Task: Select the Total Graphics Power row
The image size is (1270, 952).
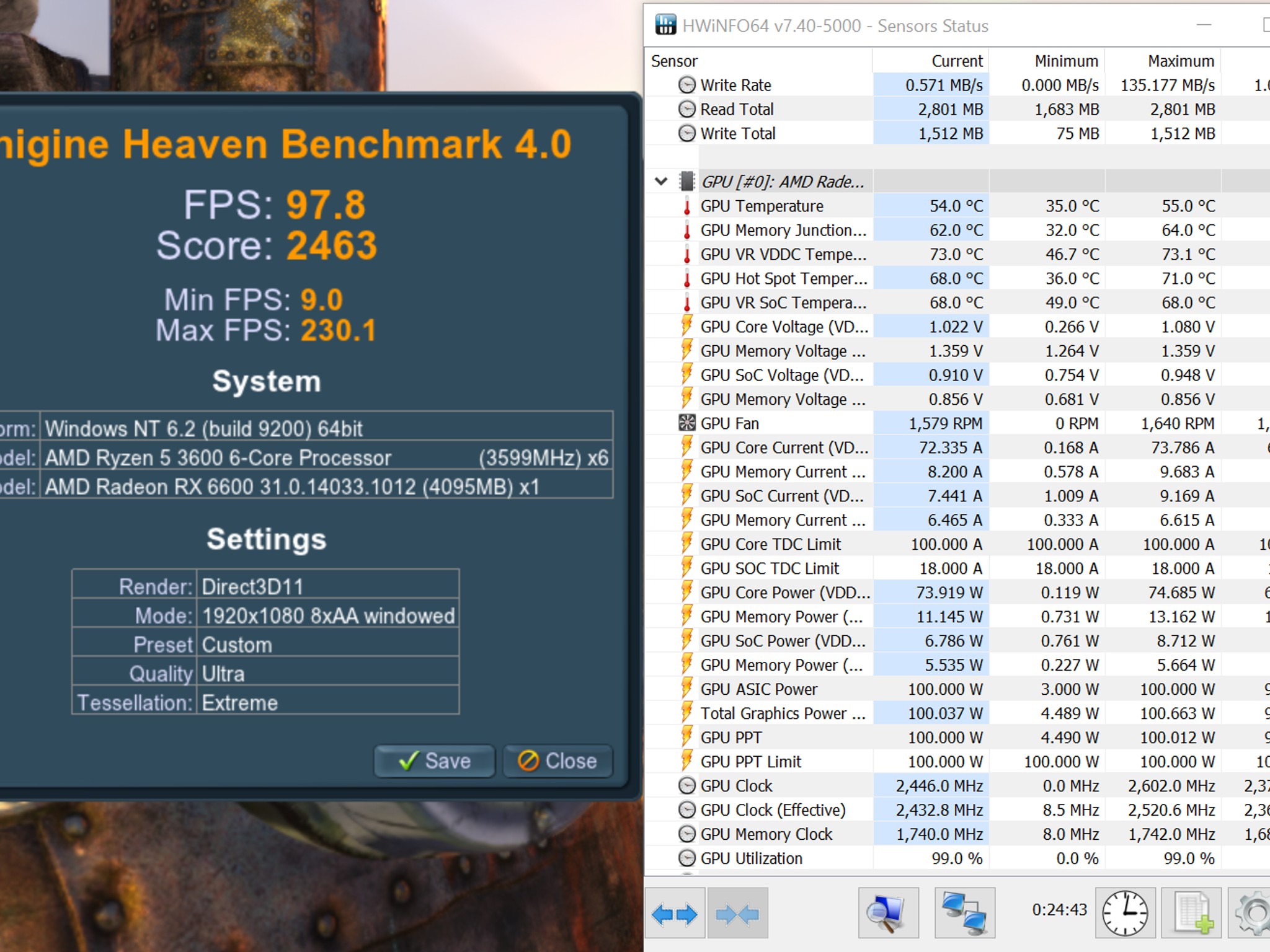Action: 957,713
